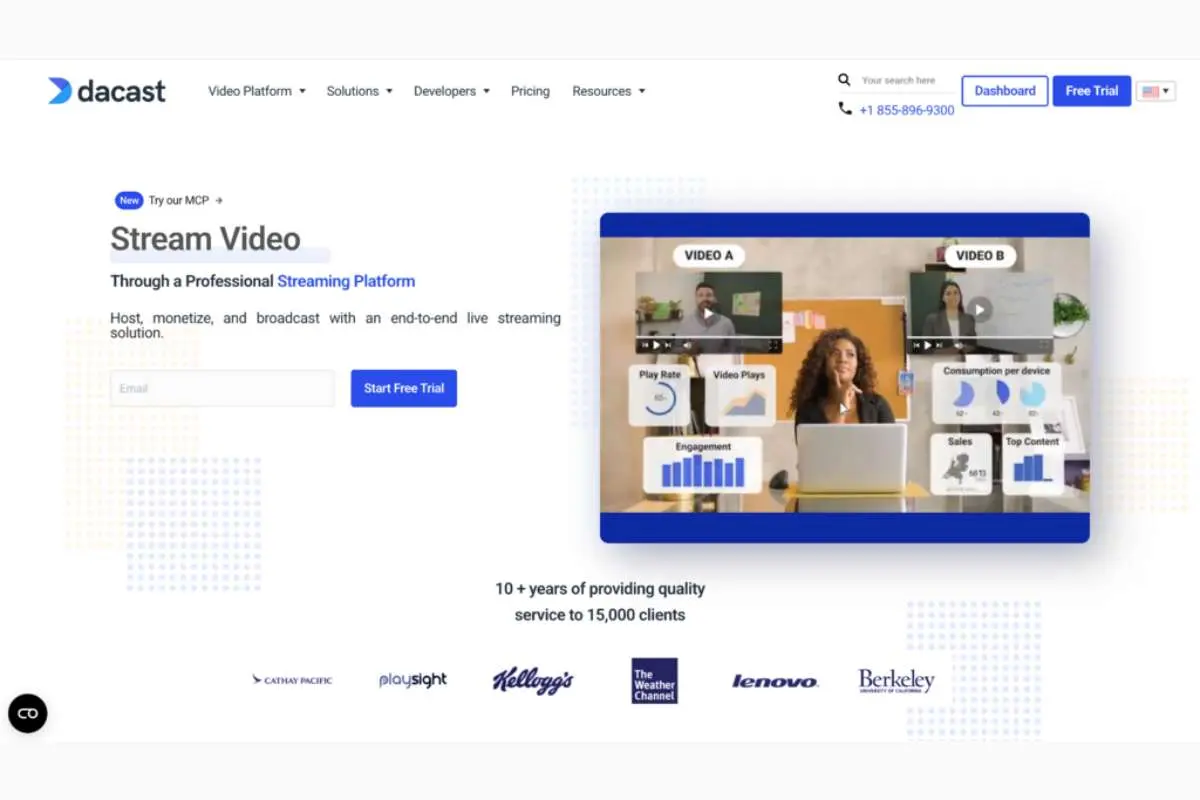1200x800 pixels.
Task: Click the Cathay Pacific logo
Action: [292, 680]
